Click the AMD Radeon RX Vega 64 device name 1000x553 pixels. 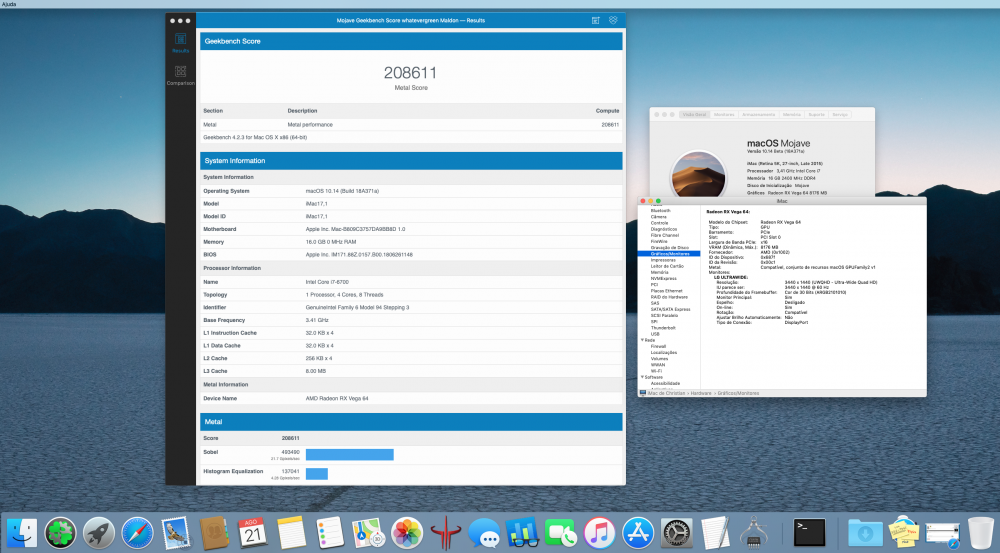[337, 399]
